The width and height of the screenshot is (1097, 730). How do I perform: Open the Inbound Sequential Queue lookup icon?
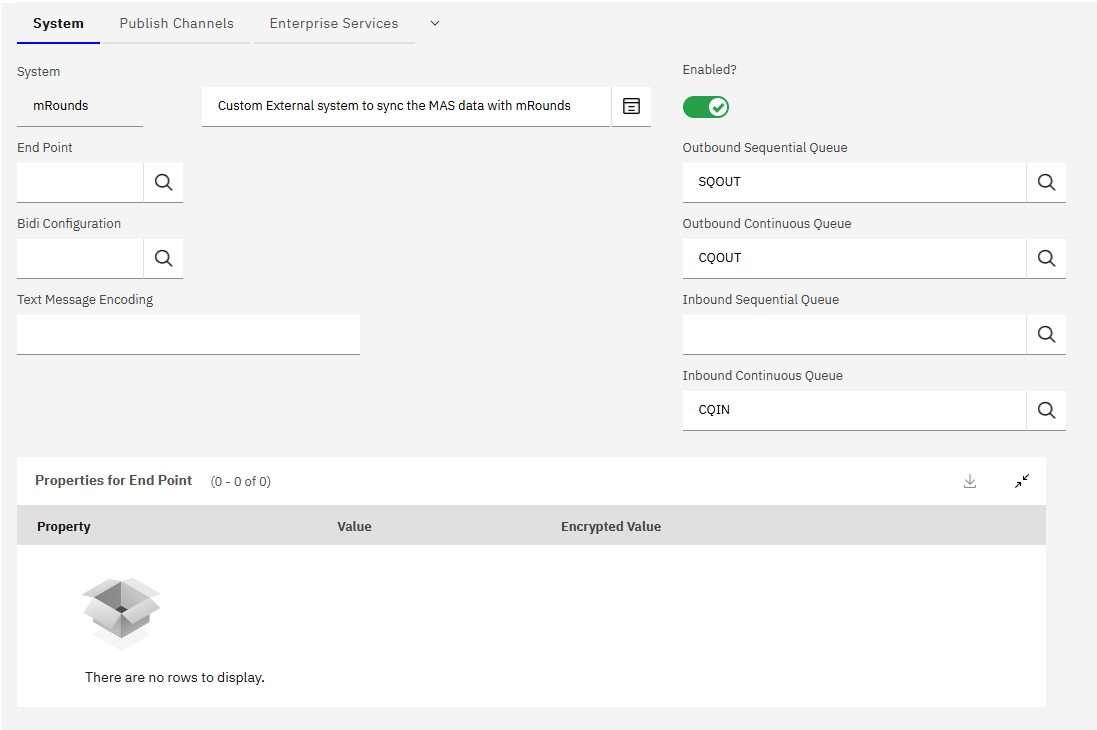1046,335
